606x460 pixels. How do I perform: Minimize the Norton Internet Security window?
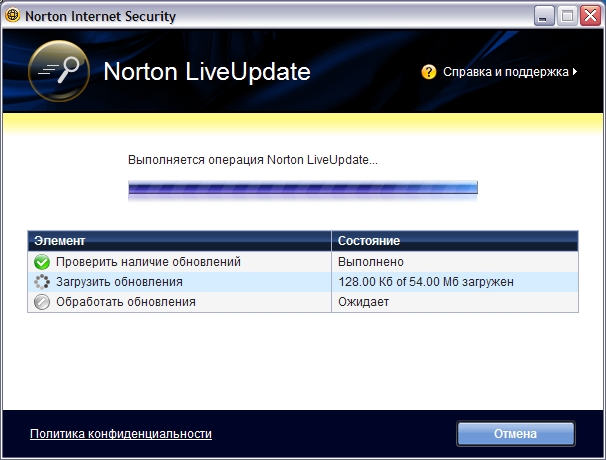click(x=544, y=16)
